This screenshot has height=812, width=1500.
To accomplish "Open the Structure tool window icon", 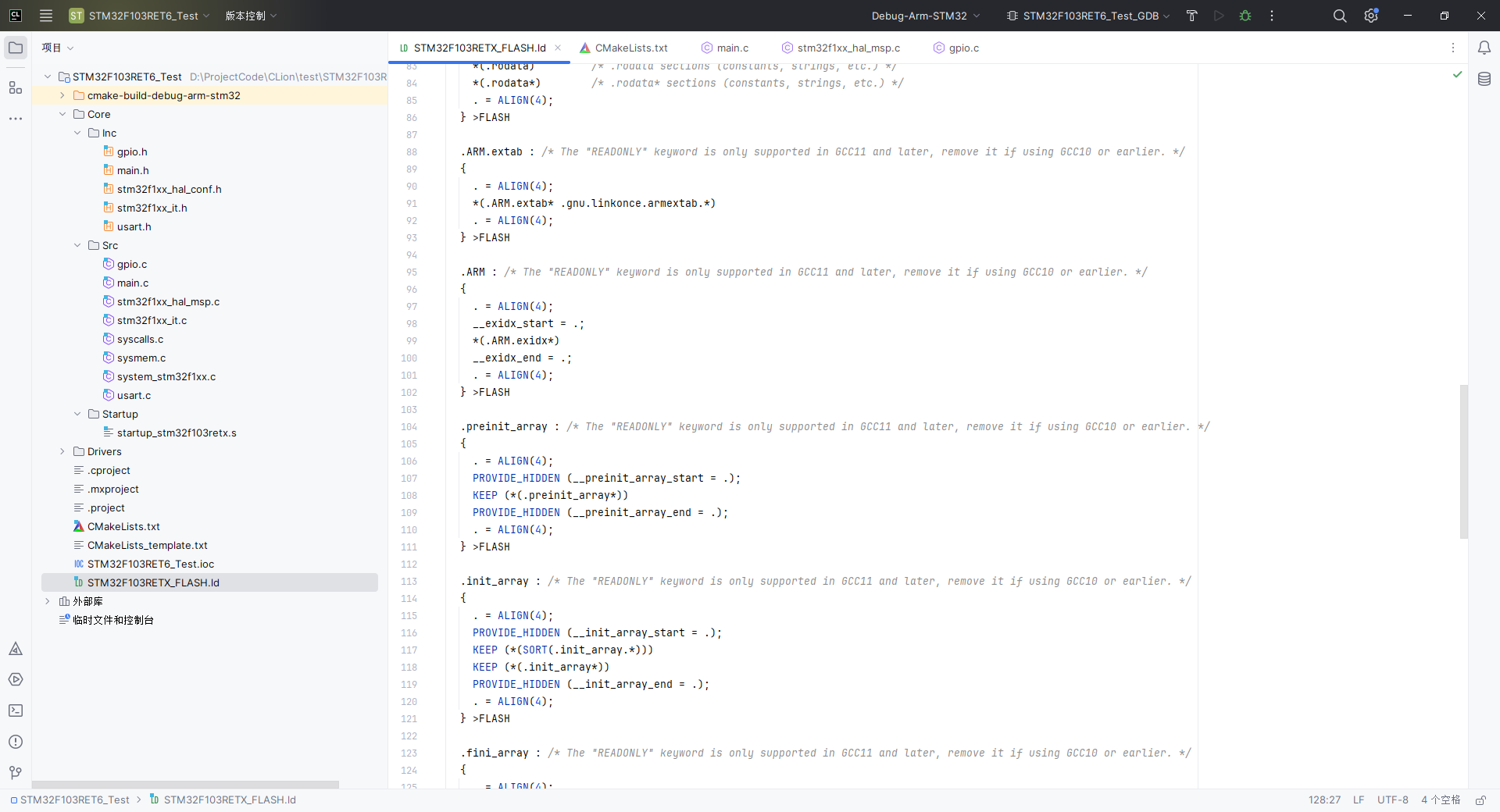I will pos(16,87).
